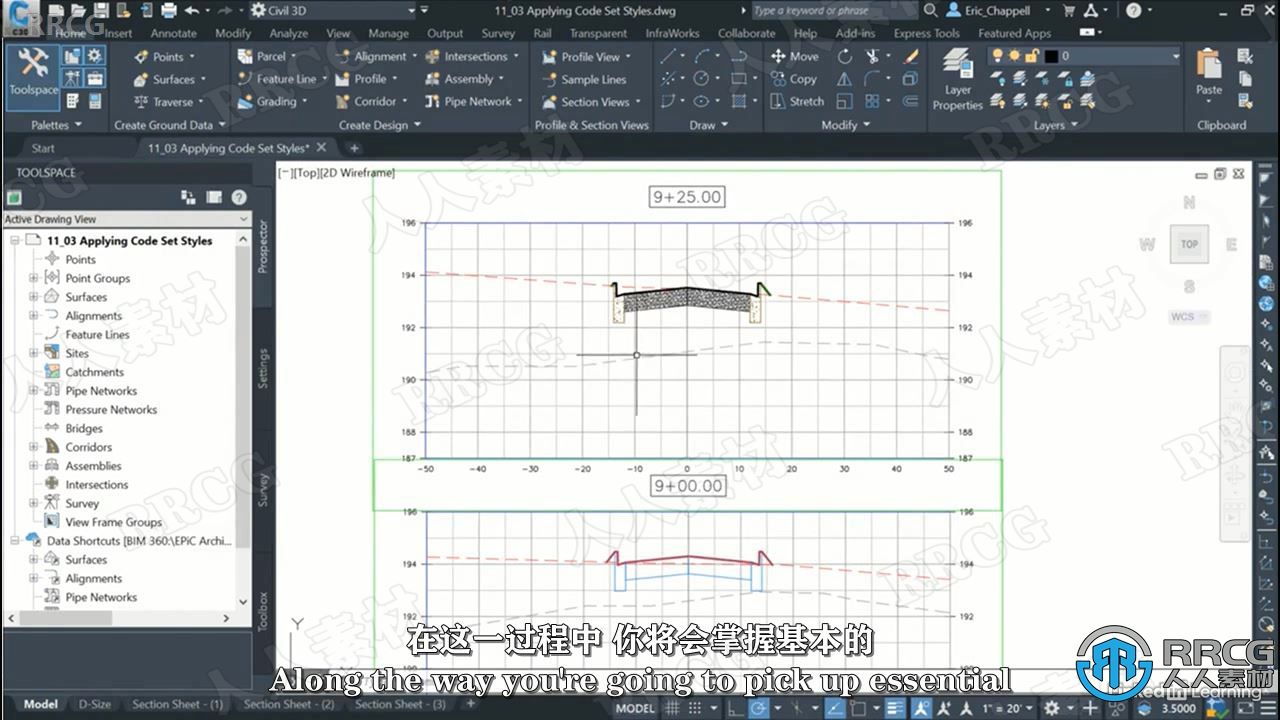Click the Scale modify icon
Viewport: 1280px width, 720px height.
[x=845, y=101]
